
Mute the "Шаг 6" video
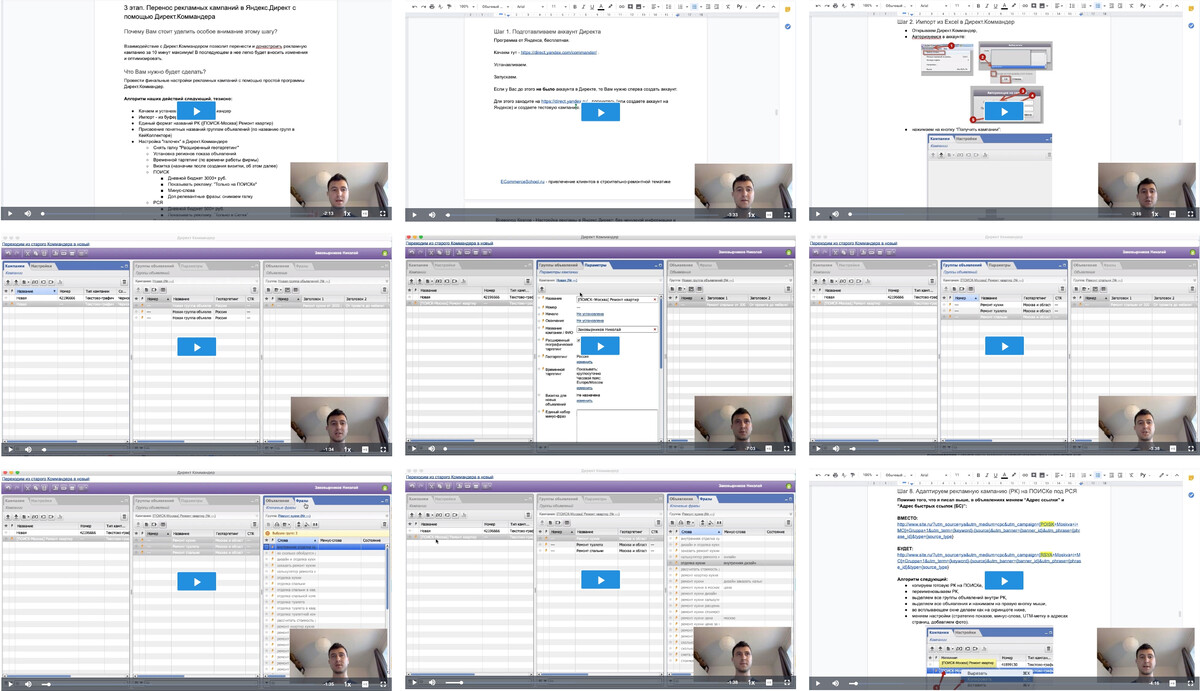pyautogui.click(x=836, y=683)
